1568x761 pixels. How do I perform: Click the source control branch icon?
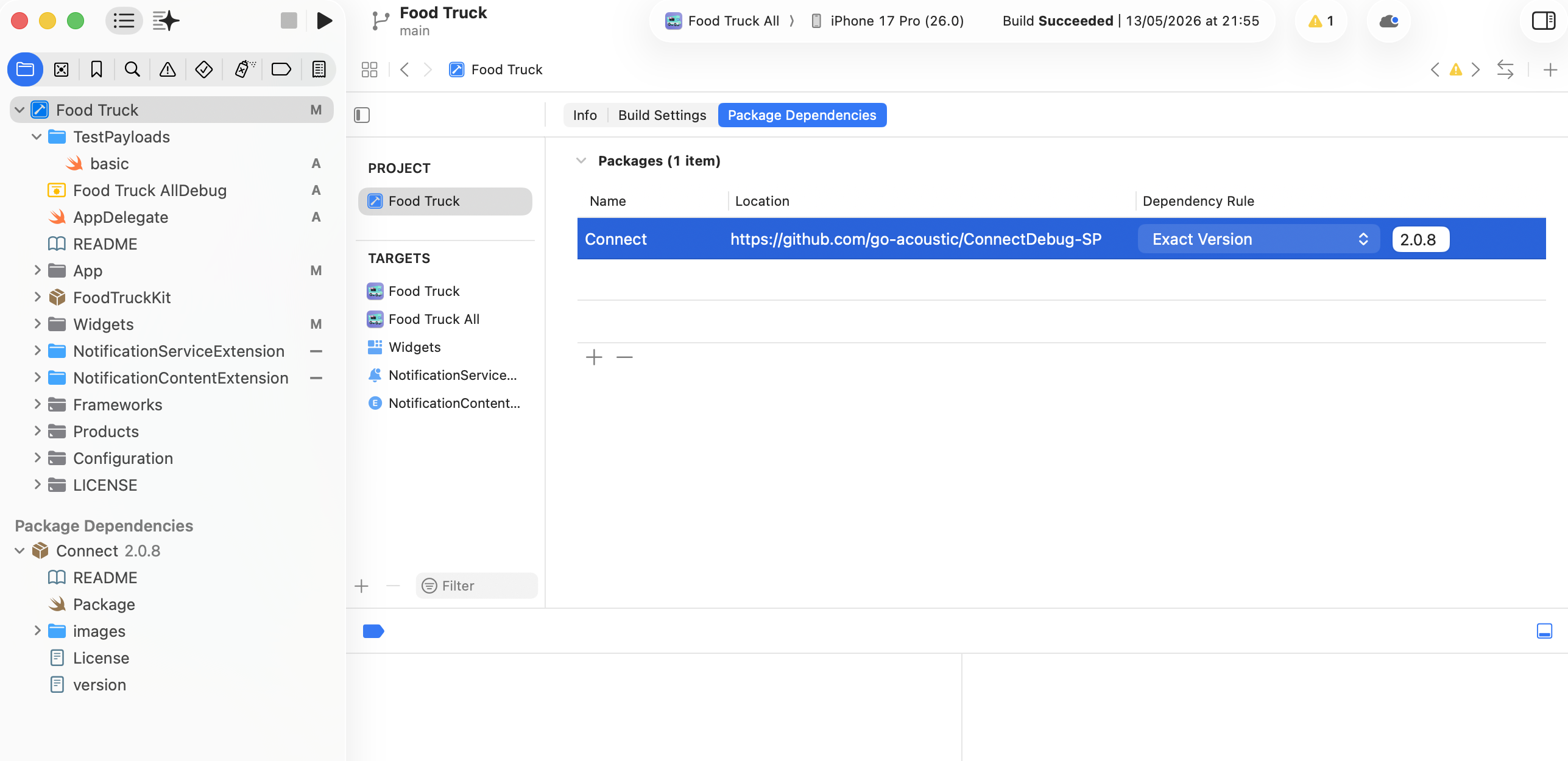pyautogui.click(x=380, y=21)
